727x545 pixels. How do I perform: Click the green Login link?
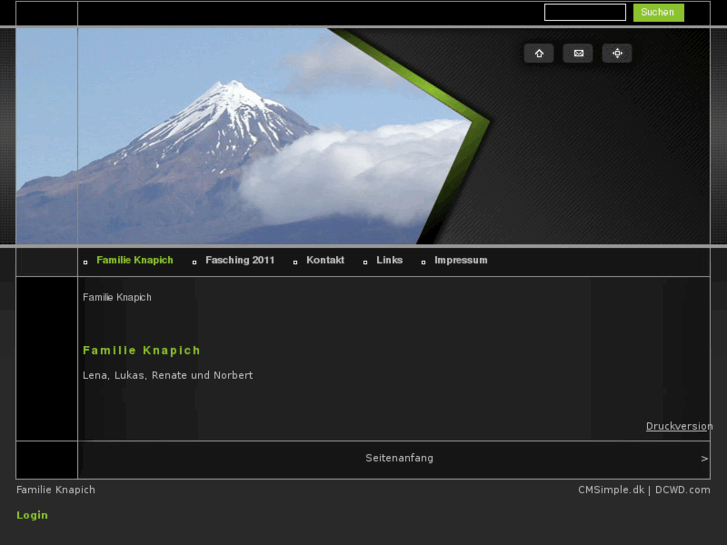32,515
